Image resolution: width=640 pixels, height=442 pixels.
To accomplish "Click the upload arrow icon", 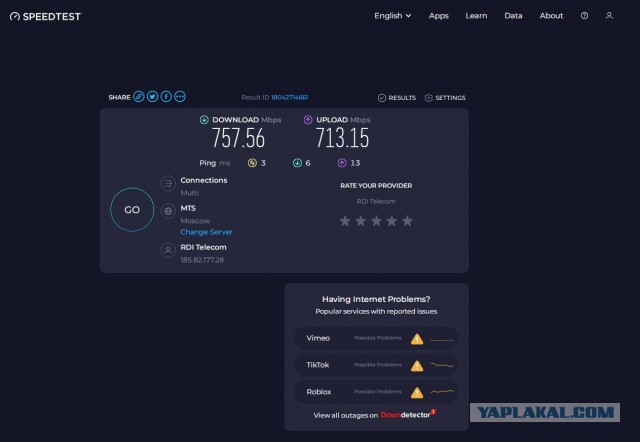I will [x=308, y=120].
